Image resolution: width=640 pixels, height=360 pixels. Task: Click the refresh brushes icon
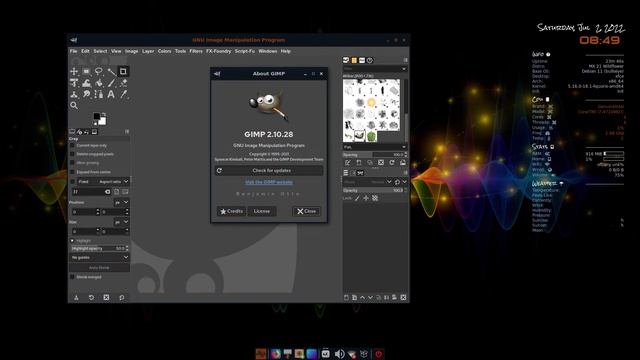click(392, 162)
